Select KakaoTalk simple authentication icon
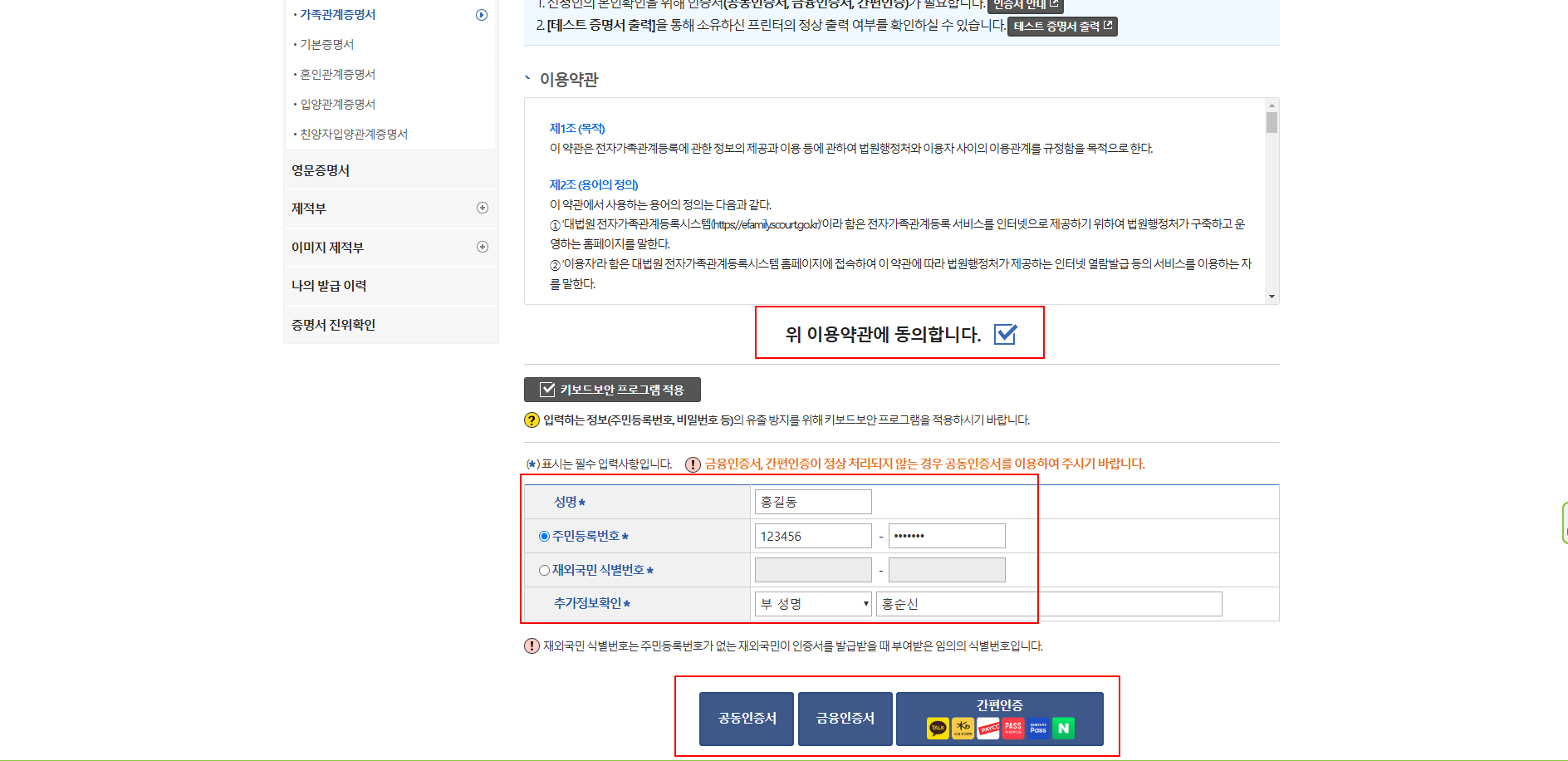Image resolution: width=1568 pixels, height=761 pixels. click(x=939, y=728)
